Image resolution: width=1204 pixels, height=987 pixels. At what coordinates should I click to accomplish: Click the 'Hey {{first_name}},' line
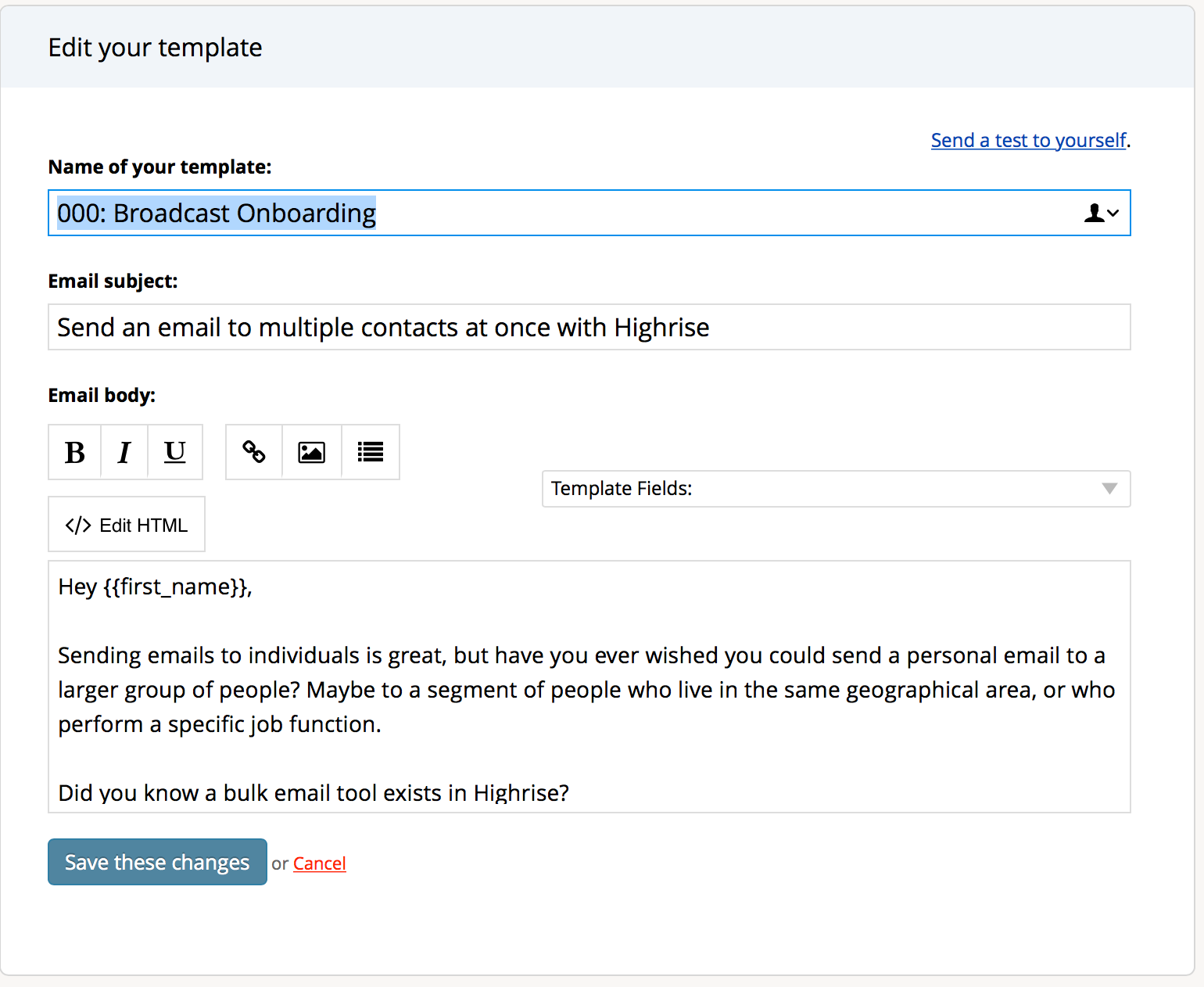[156, 587]
